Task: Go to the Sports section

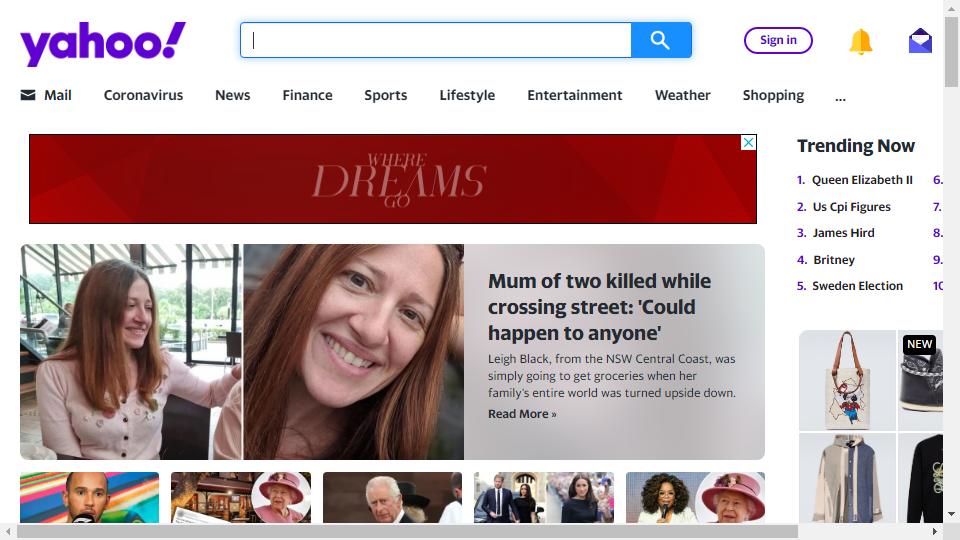Action: [386, 95]
